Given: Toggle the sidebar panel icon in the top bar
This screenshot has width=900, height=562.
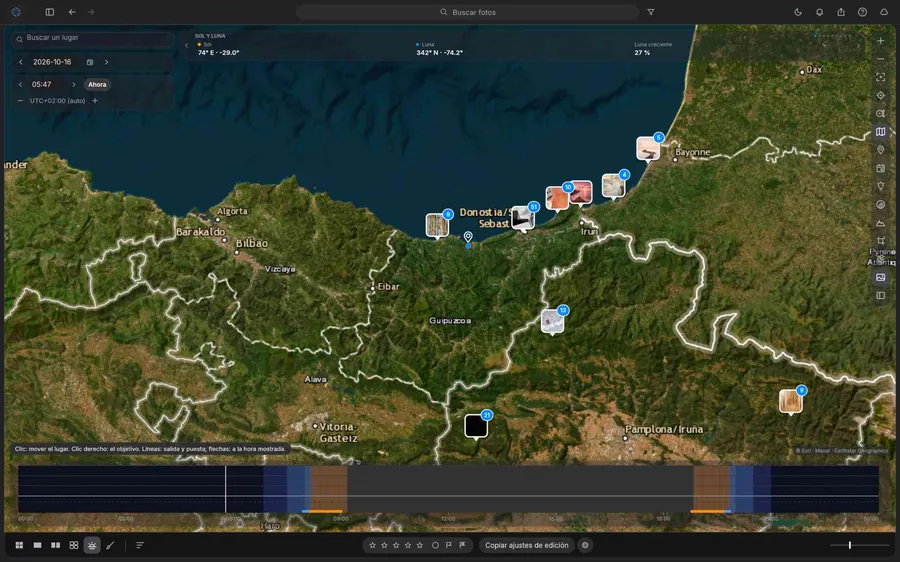Looking at the screenshot, I should click(50, 12).
